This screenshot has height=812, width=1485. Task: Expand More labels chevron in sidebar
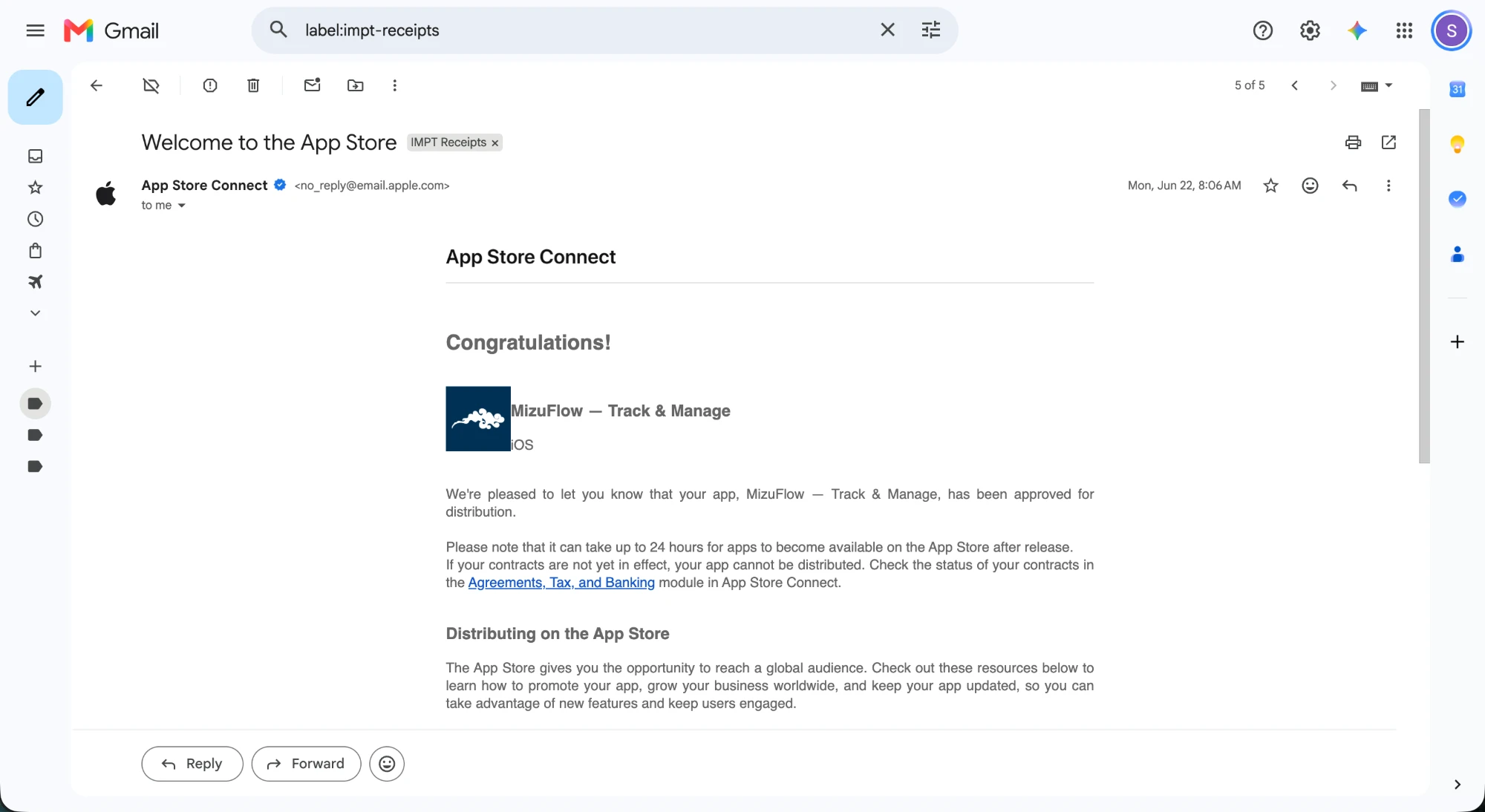(x=35, y=313)
